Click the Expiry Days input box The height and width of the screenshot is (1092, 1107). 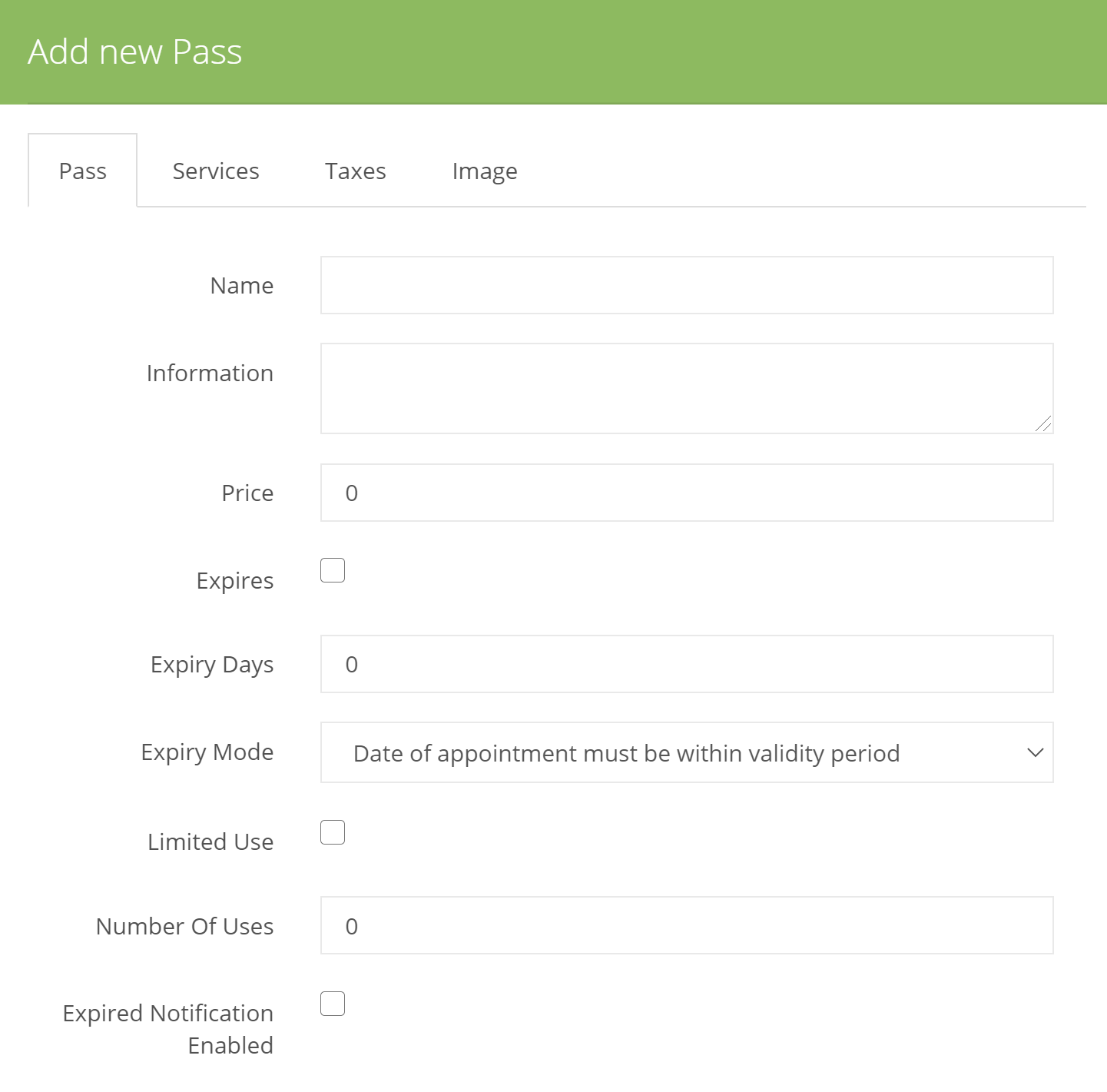687,664
